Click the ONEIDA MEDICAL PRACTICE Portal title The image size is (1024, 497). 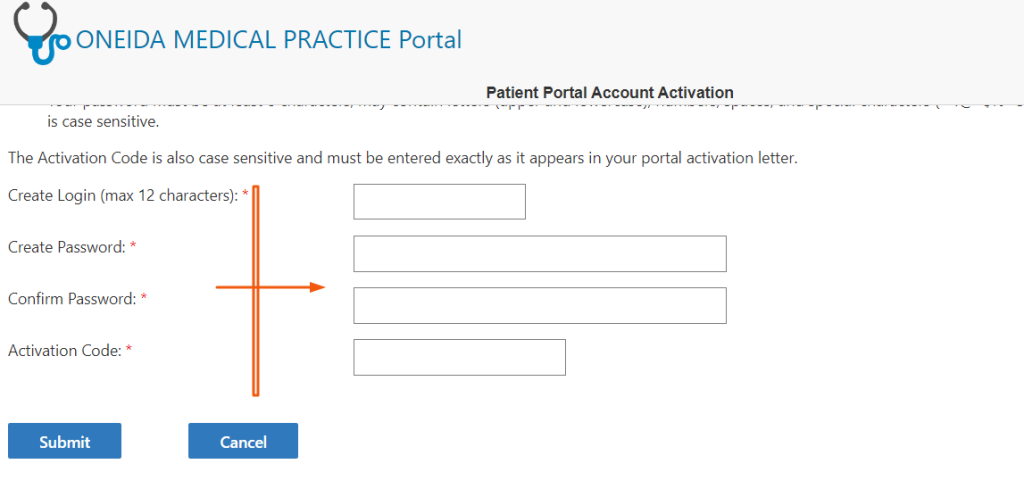pyautogui.click(x=269, y=40)
